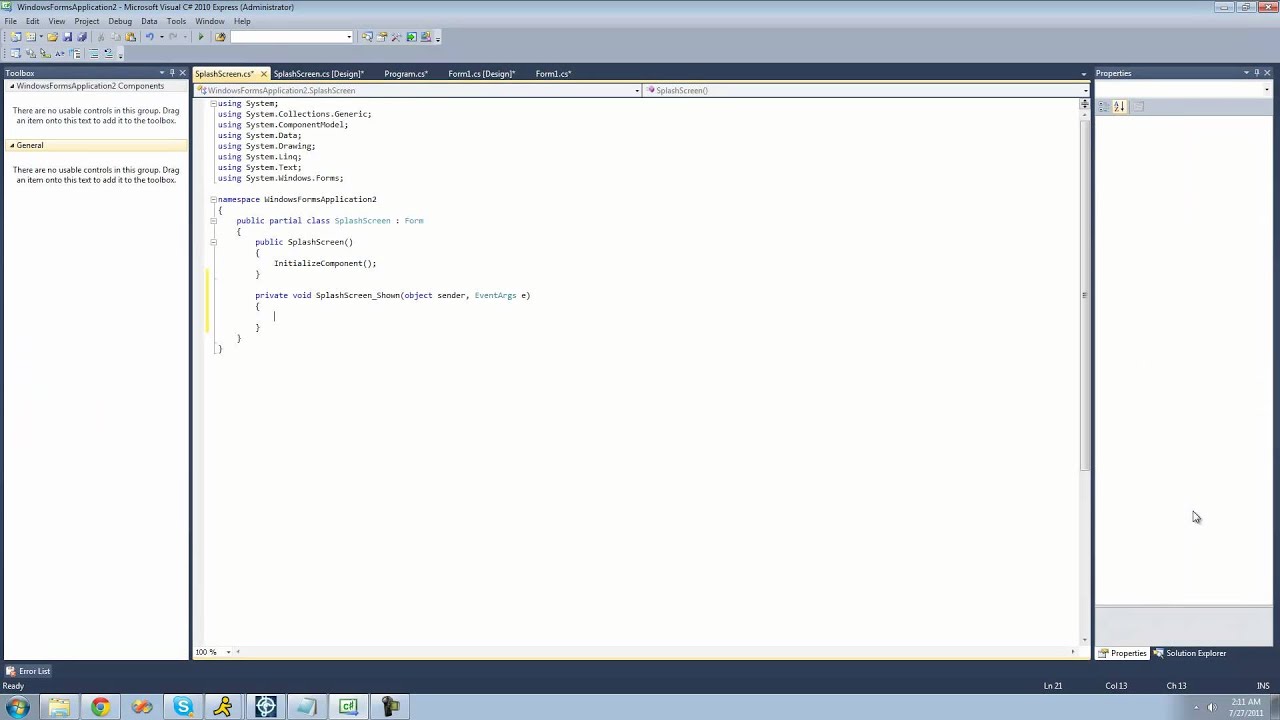Close the SplashScreen.cs document tab
Viewport: 1280px width, 720px height.
point(264,74)
